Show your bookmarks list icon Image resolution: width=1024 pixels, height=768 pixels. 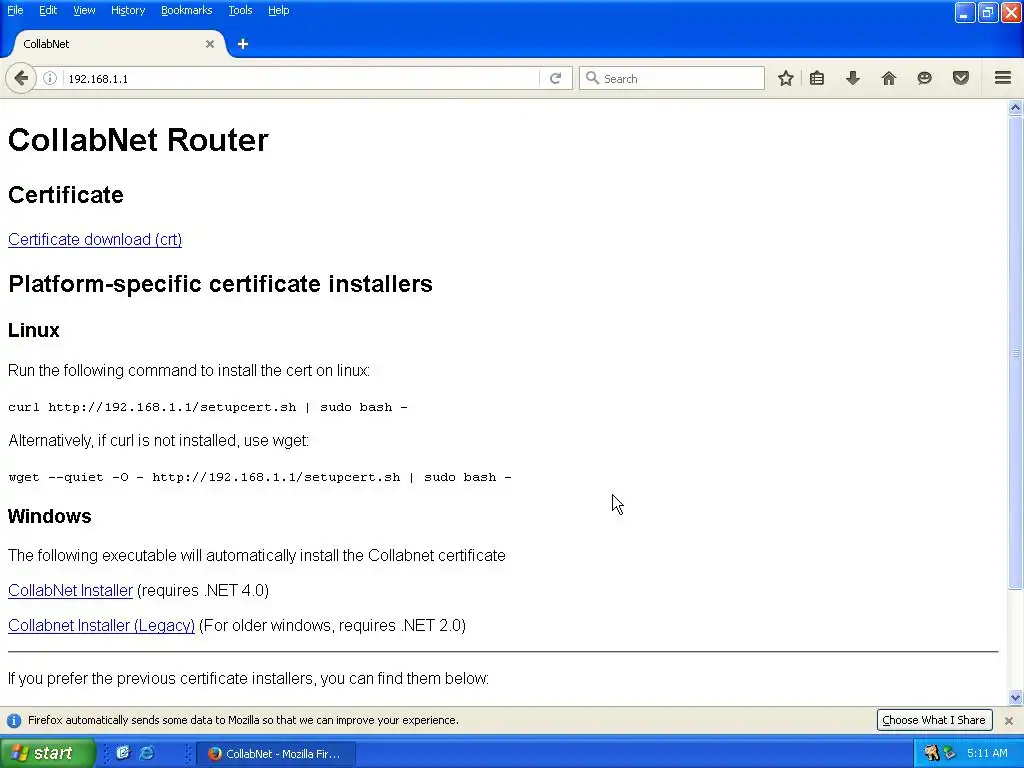(817, 78)
